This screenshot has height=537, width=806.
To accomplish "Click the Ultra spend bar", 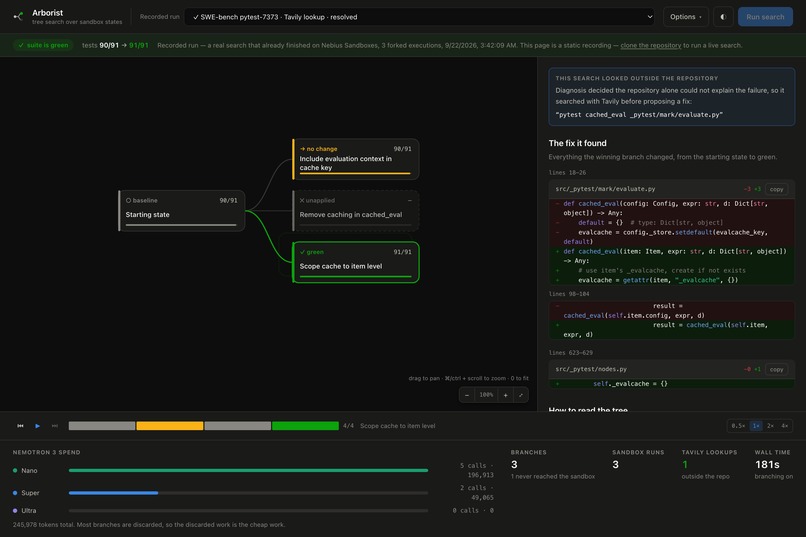I will 248,510.
